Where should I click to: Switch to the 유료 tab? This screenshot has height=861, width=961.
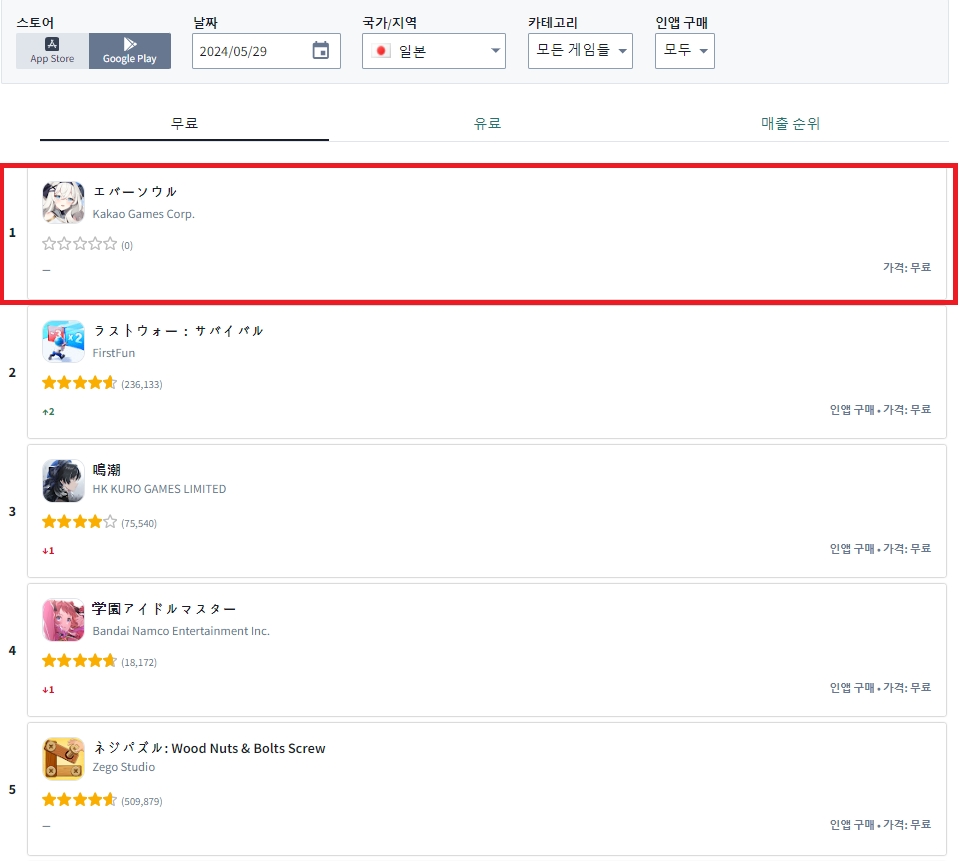click(487, 123)
